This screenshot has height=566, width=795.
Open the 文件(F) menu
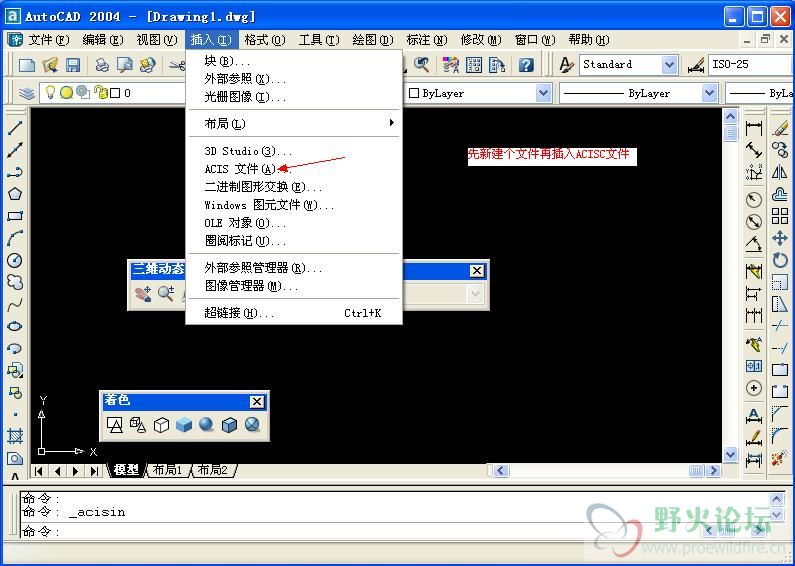(48, 40)
